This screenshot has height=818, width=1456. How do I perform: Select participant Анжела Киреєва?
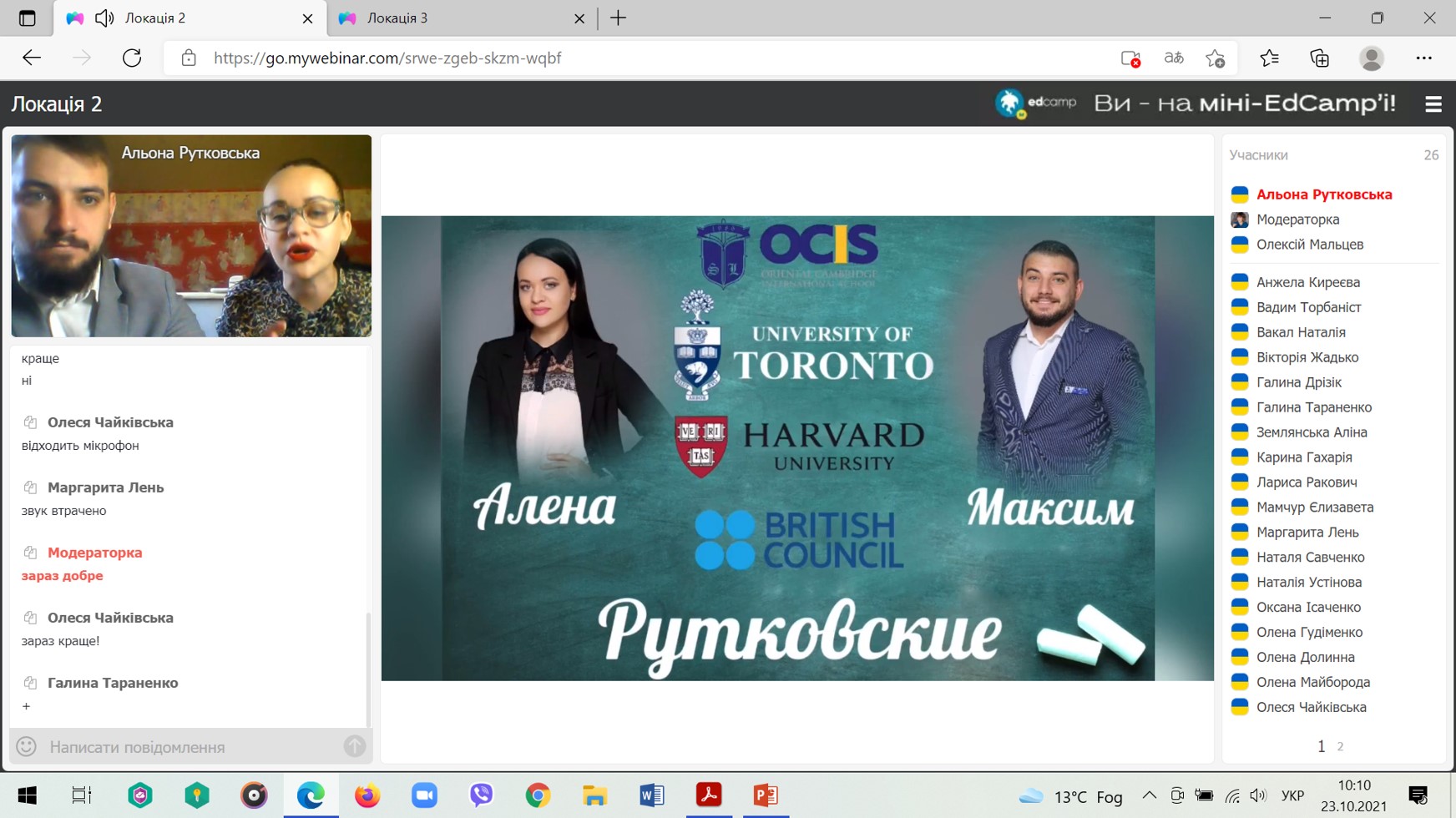[x=1308, y=282]
